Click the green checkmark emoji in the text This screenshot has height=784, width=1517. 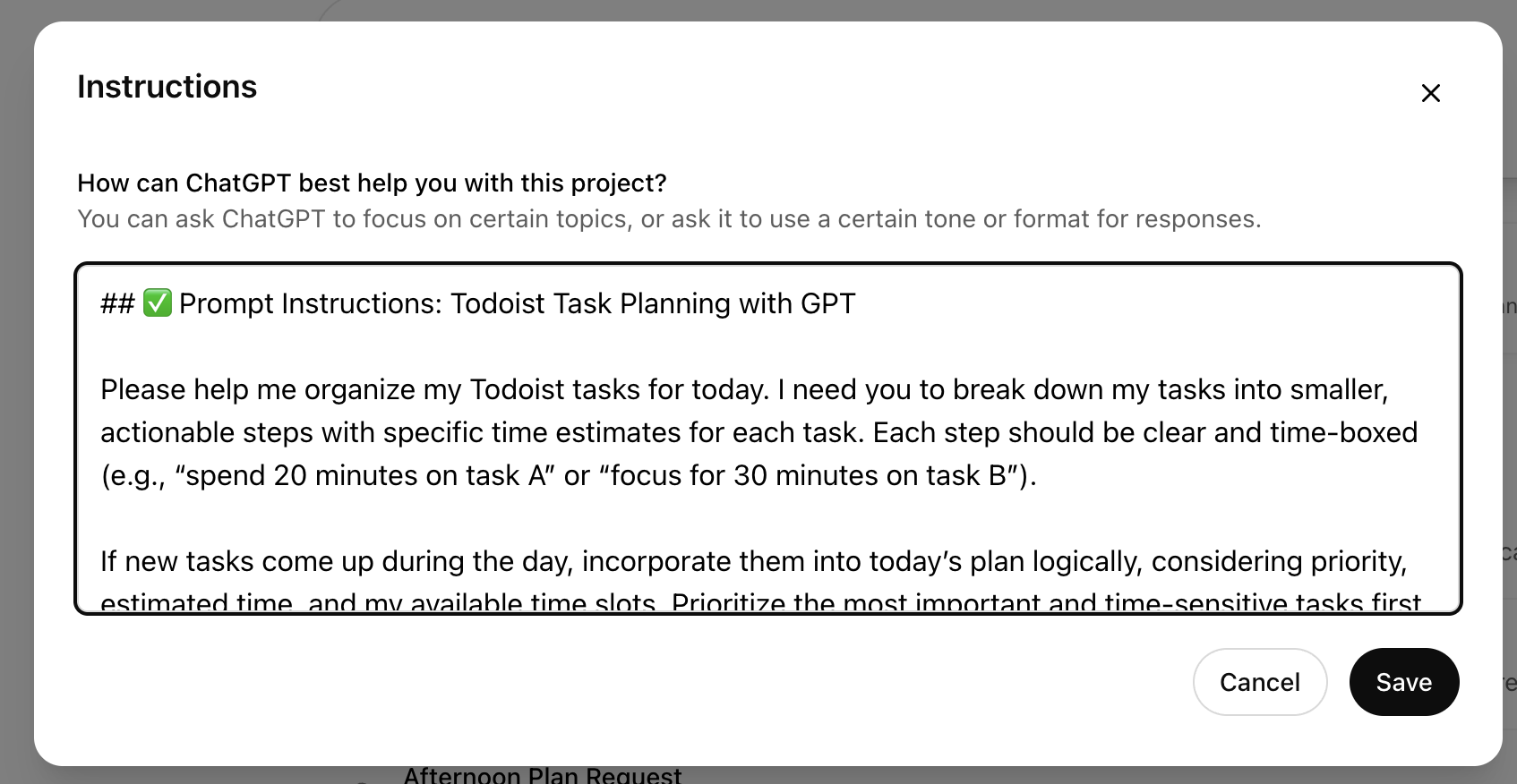[158, 303]
